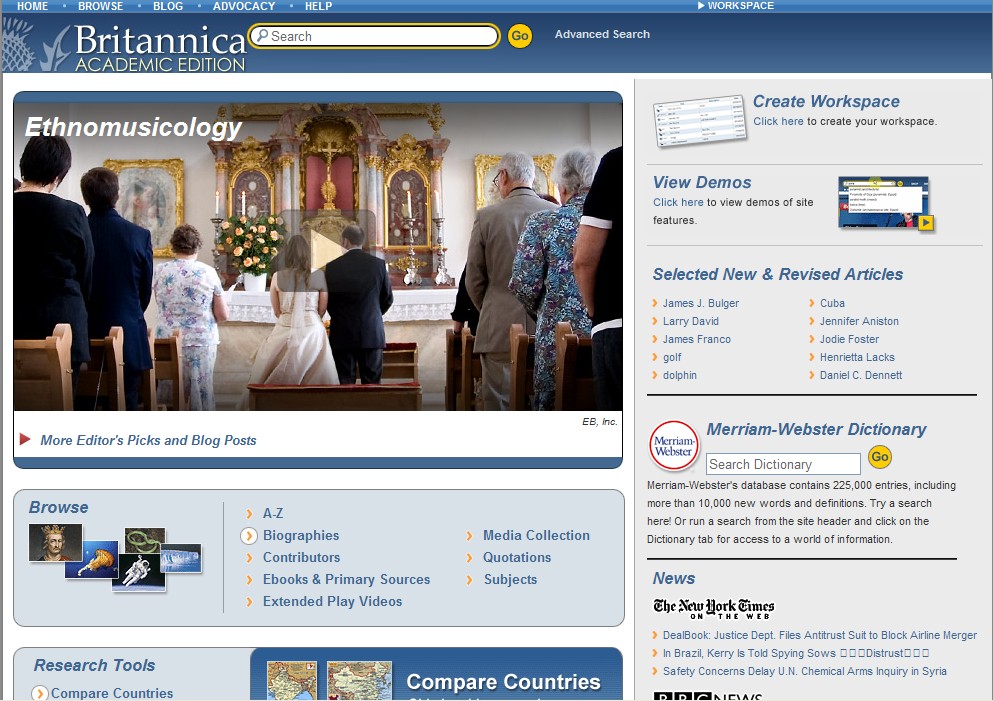Open Safety Concerns Delay U.N. news story
993x701 pixels.
(x=805, y=671)
